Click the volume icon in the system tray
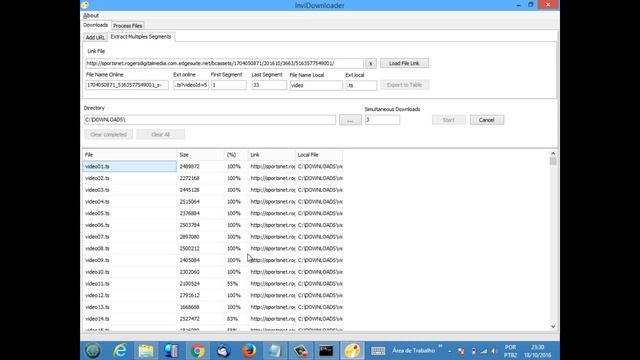Image resolution: width=640 pixels, height=360 pixels. [x=494, y=351]
